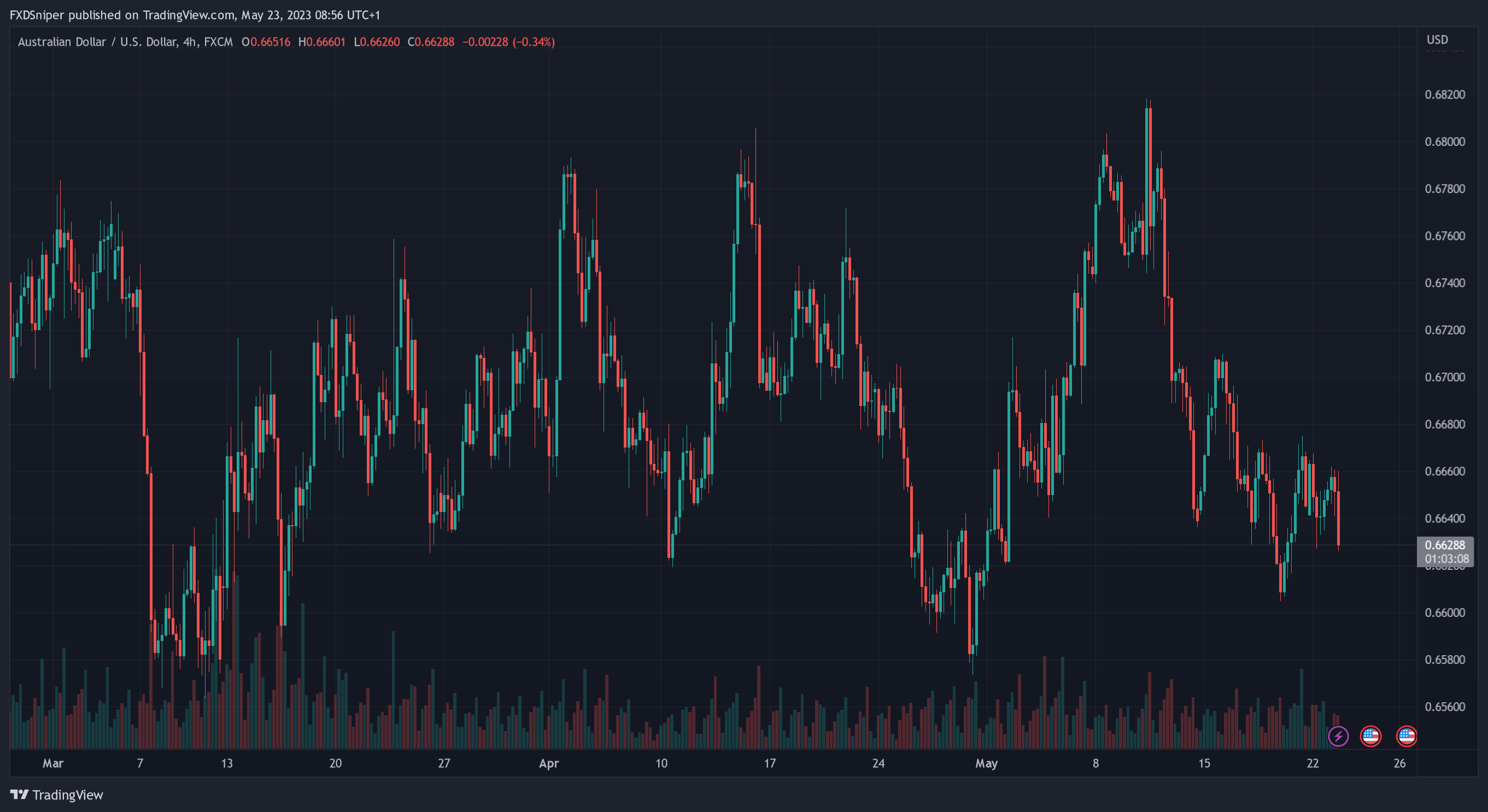
Task: Click the May label on the time axis
Action: (x=986, y=763)
